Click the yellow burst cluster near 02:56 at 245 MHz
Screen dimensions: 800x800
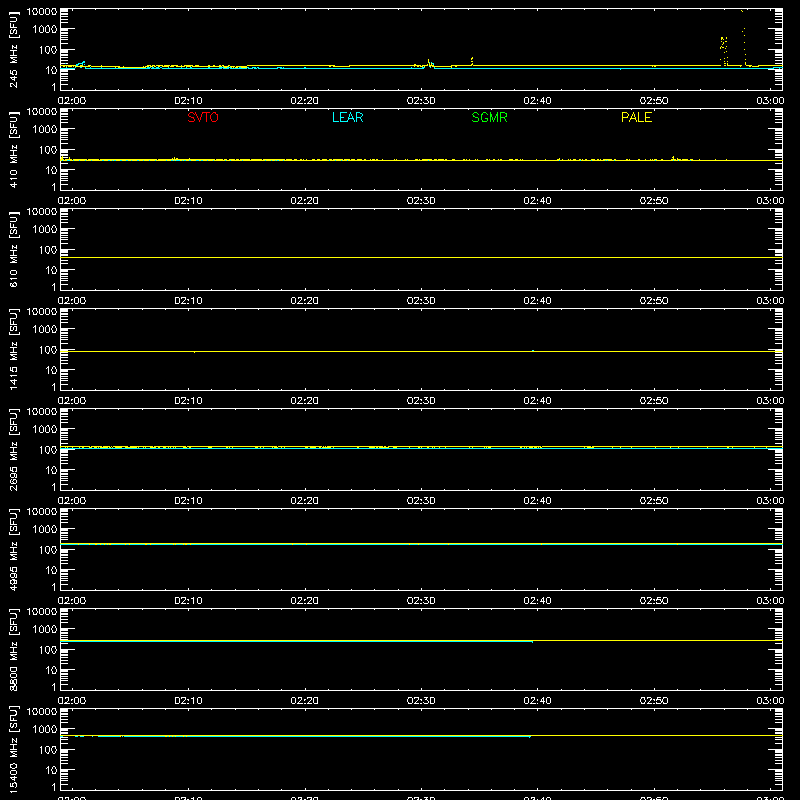[x=723, y=51]
